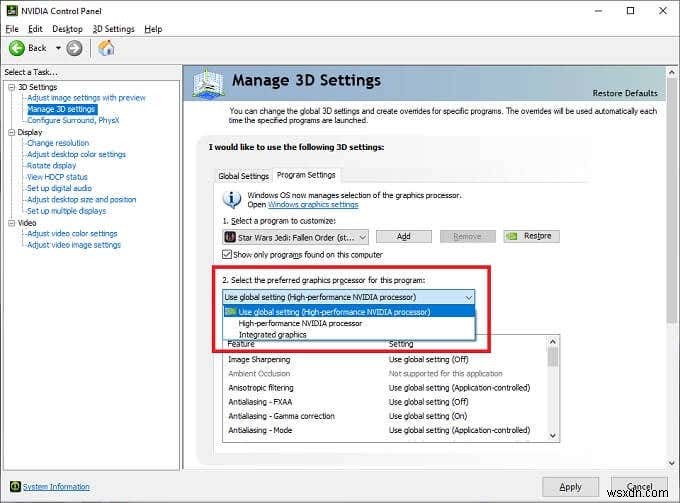
Task: Select Manage 3D settings in task tree
Action: [x=62, y=109]
